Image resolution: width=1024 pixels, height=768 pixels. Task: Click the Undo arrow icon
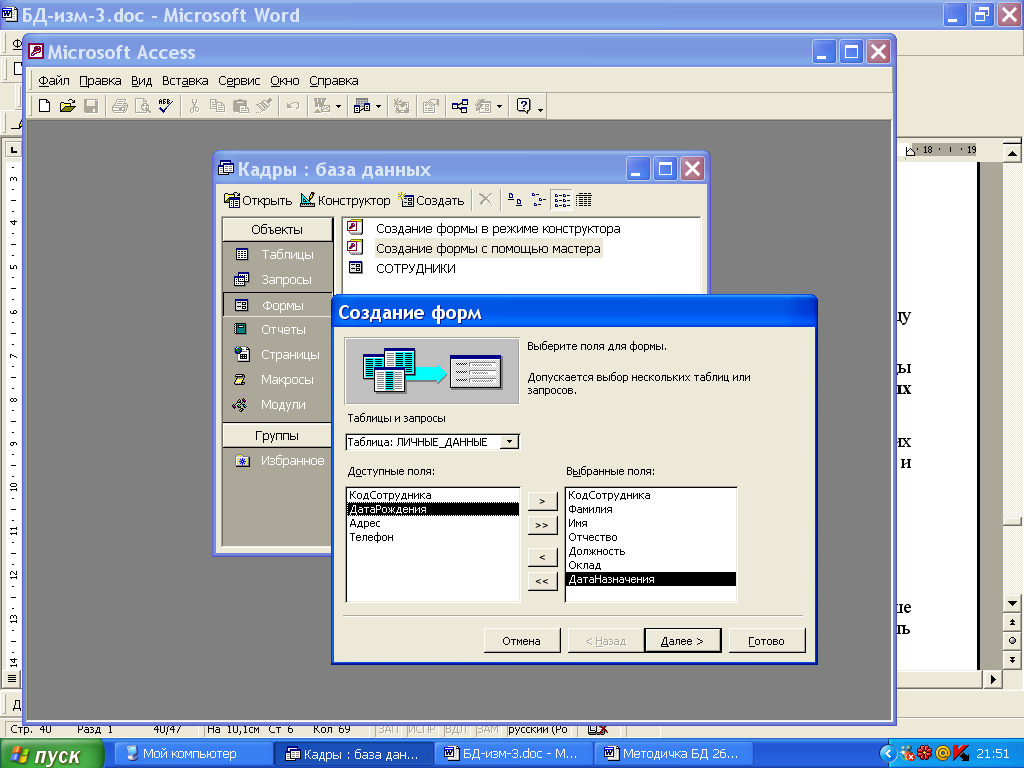293,106
